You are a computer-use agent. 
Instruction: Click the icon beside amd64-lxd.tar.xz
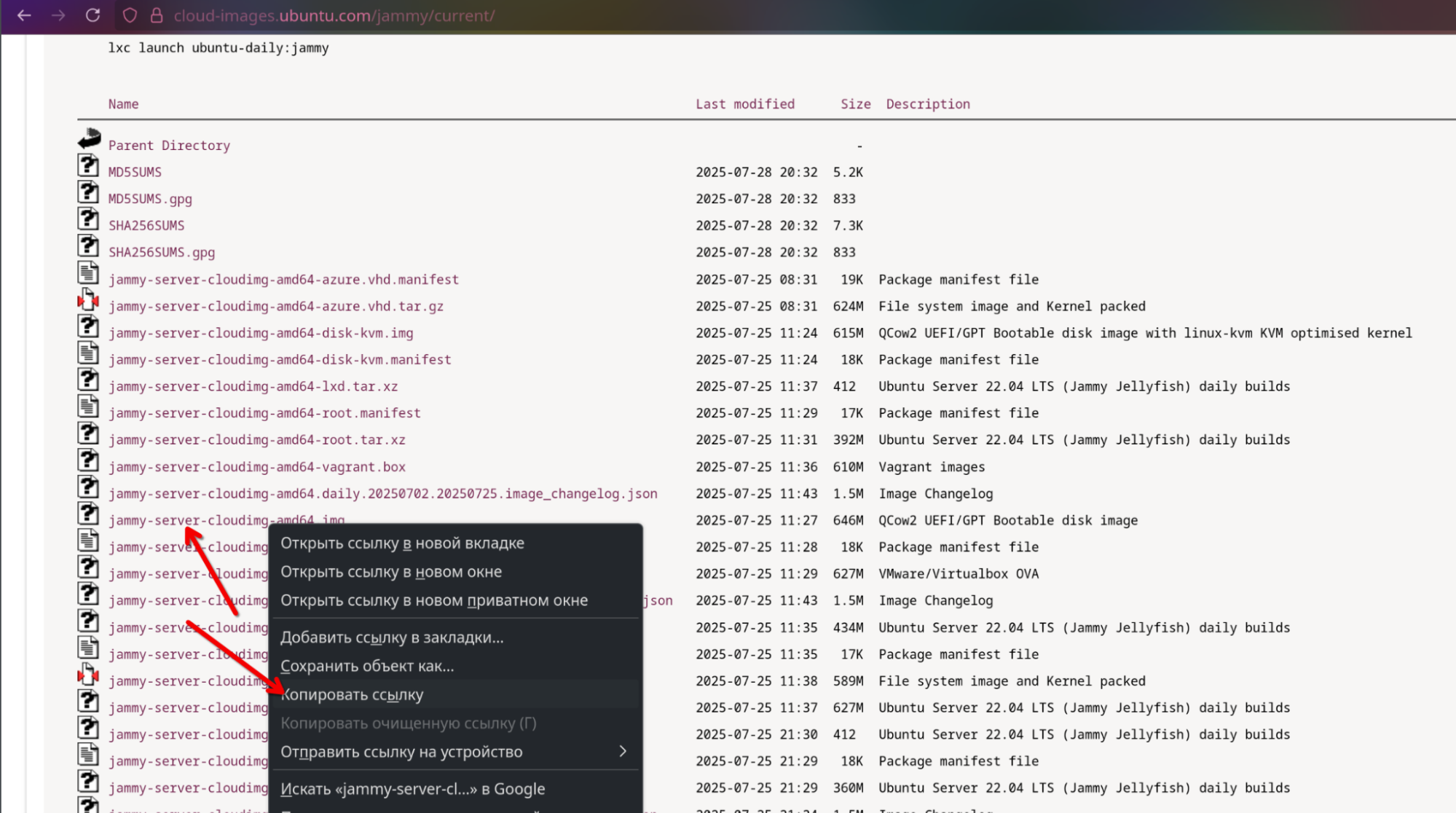(88, 380)
